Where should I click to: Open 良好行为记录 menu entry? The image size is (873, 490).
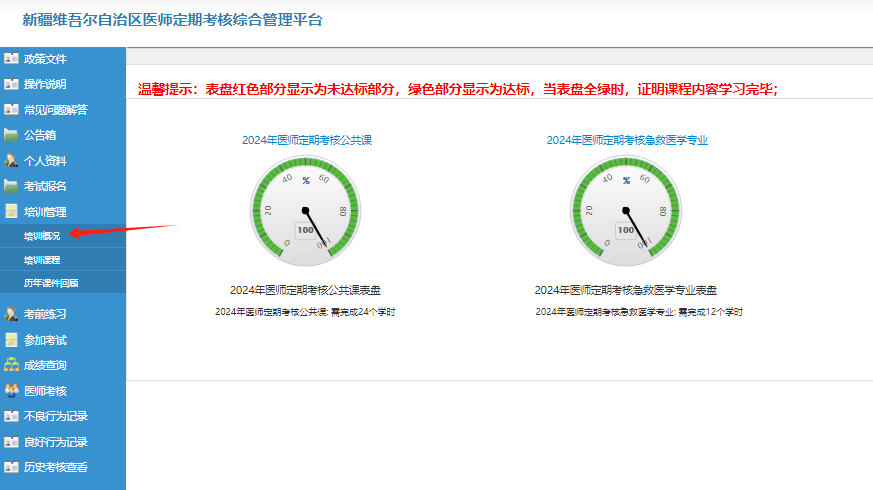pos(55,442)
